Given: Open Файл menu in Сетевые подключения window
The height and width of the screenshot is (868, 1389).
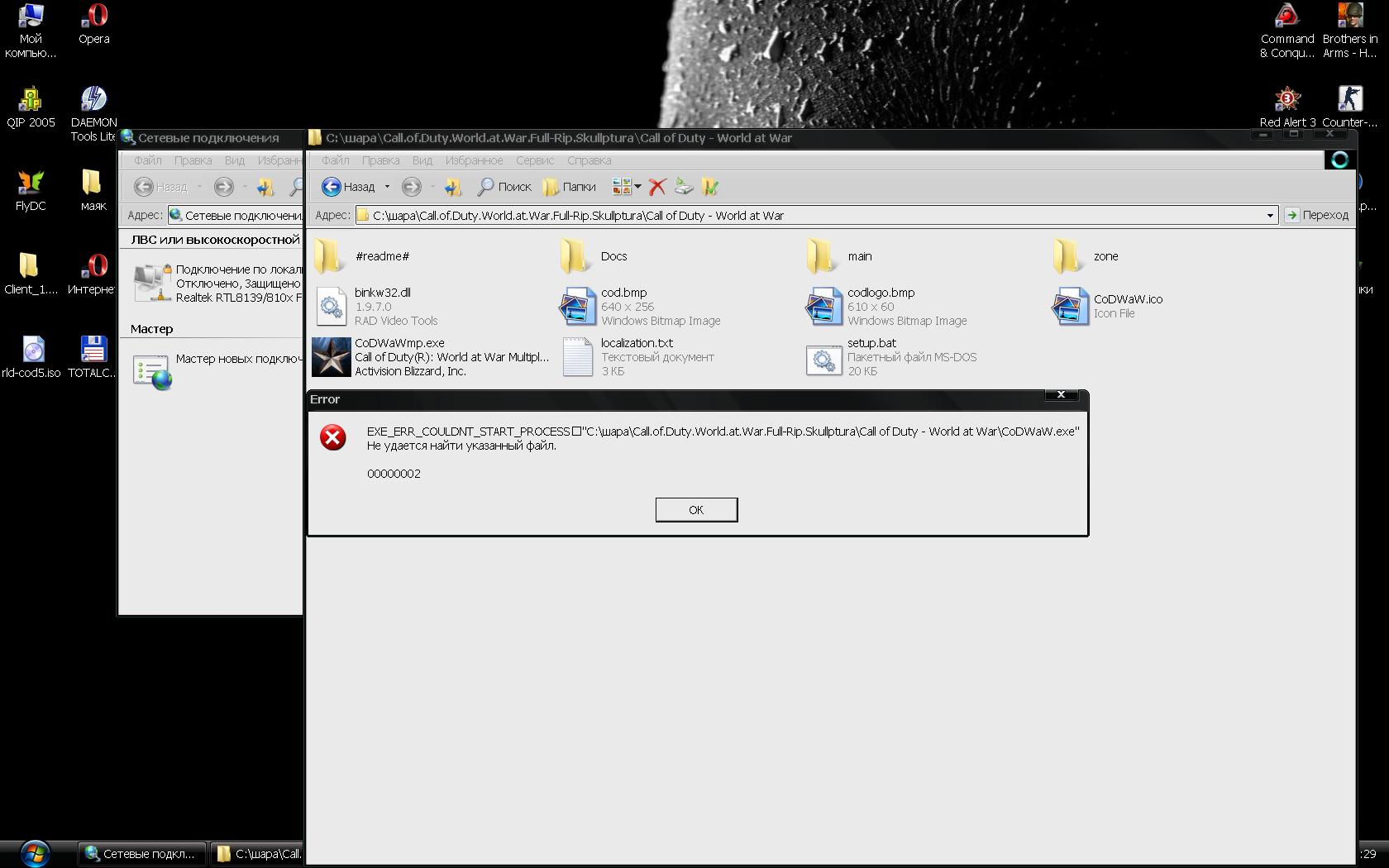Looking at the screenshot, I should (148, 160).
